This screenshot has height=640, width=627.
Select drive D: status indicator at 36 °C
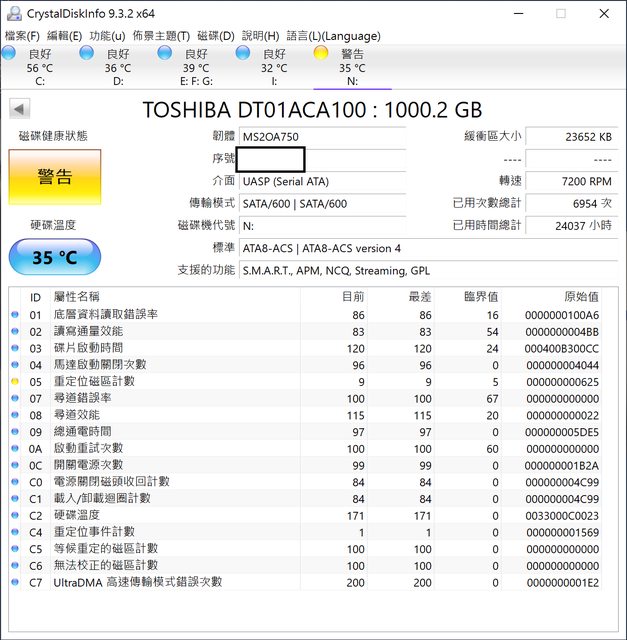(87, 53)
